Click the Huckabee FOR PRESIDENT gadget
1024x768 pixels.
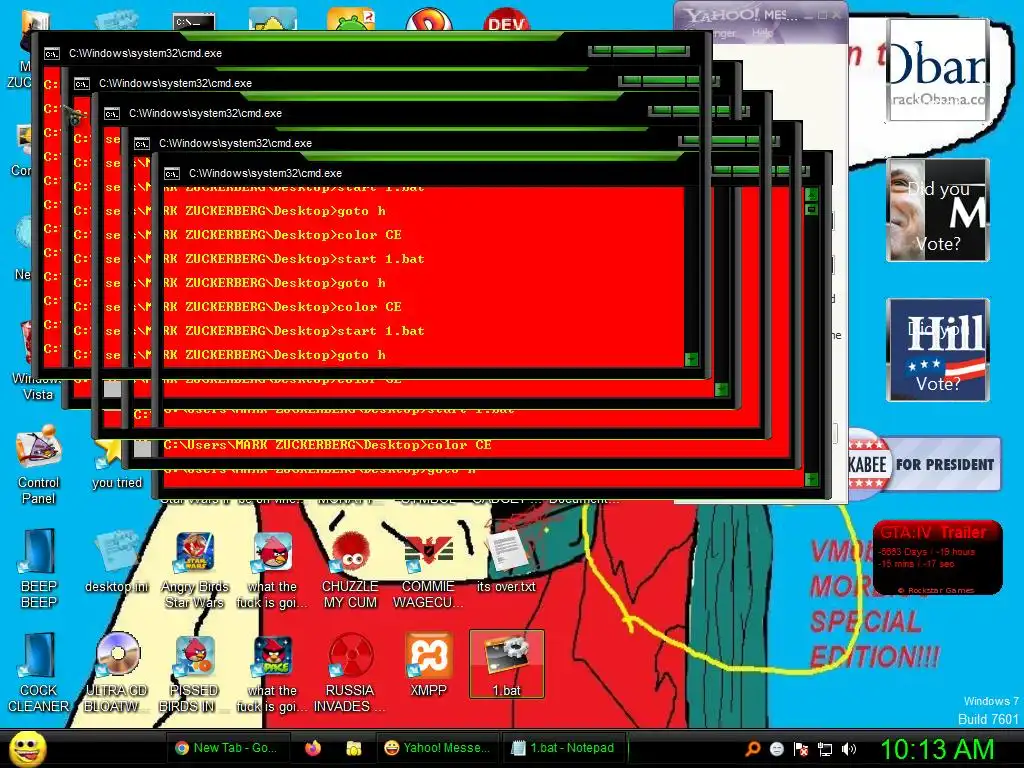tap(924, 464)
